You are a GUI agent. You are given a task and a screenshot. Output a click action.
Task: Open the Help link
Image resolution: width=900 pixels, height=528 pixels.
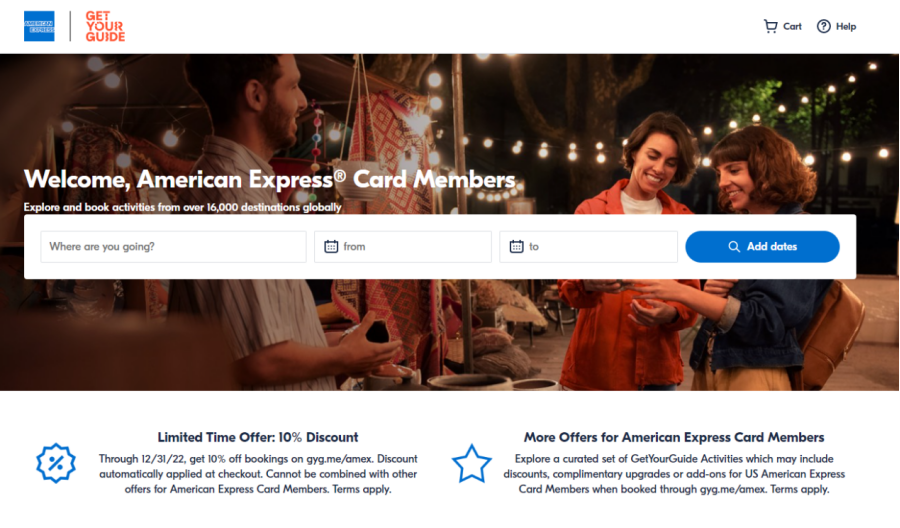[836, 26]
